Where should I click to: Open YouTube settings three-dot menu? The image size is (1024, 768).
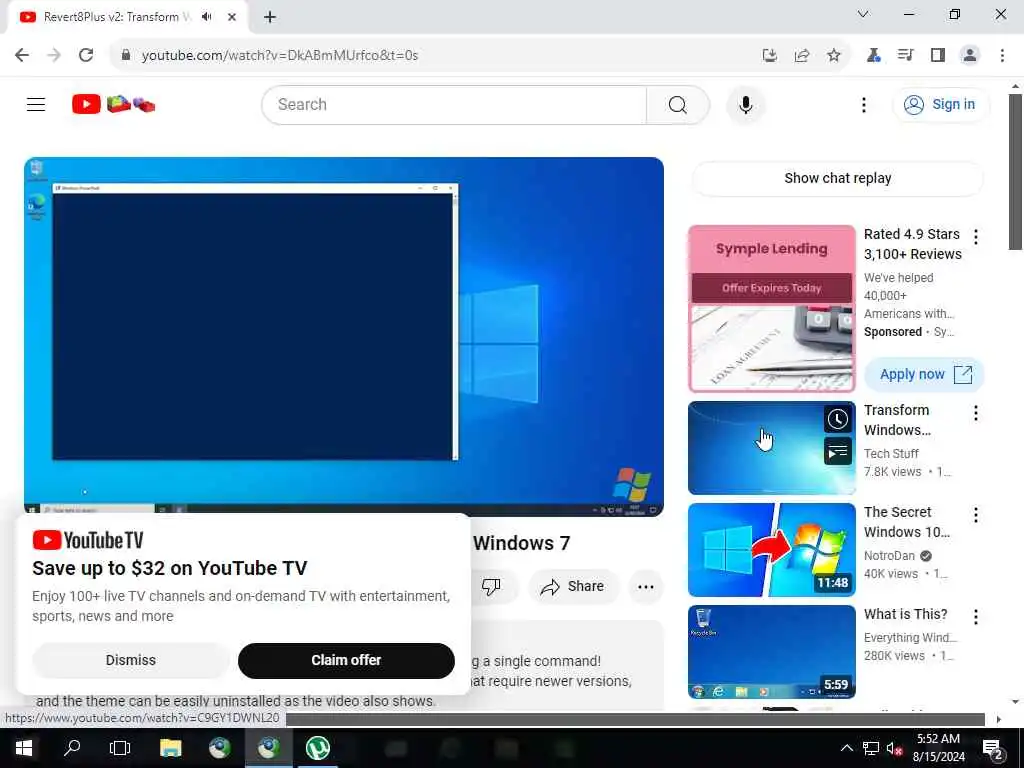tap(863, 104)
